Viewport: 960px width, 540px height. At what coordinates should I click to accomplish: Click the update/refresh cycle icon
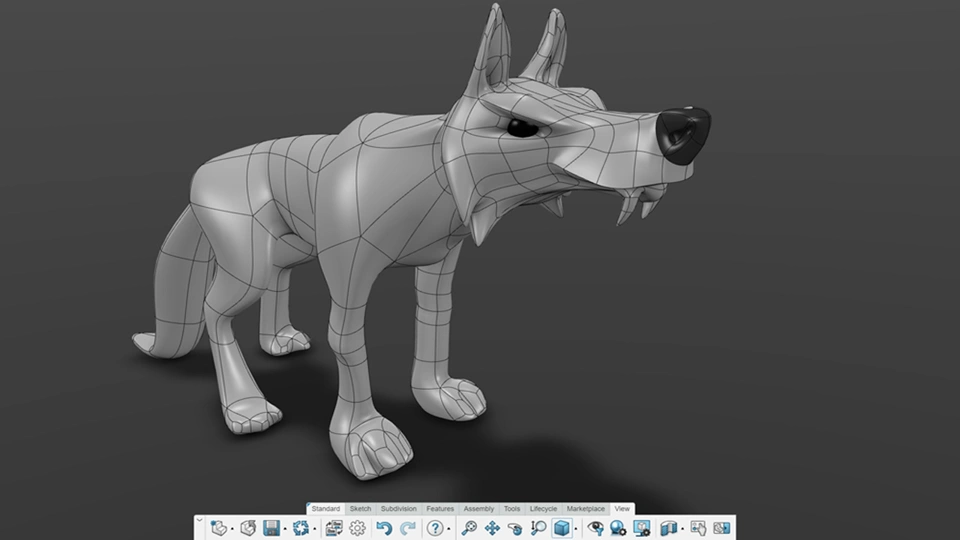(301, 528)
